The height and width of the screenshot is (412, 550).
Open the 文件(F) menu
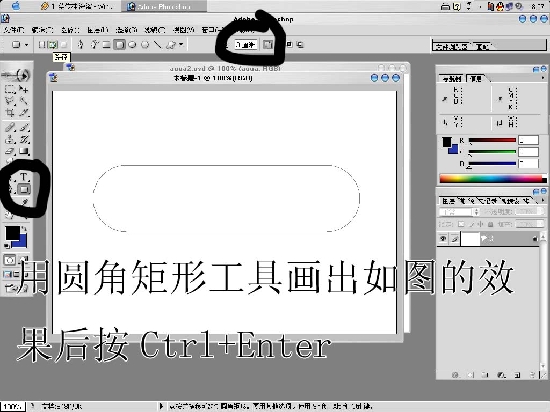14,30
